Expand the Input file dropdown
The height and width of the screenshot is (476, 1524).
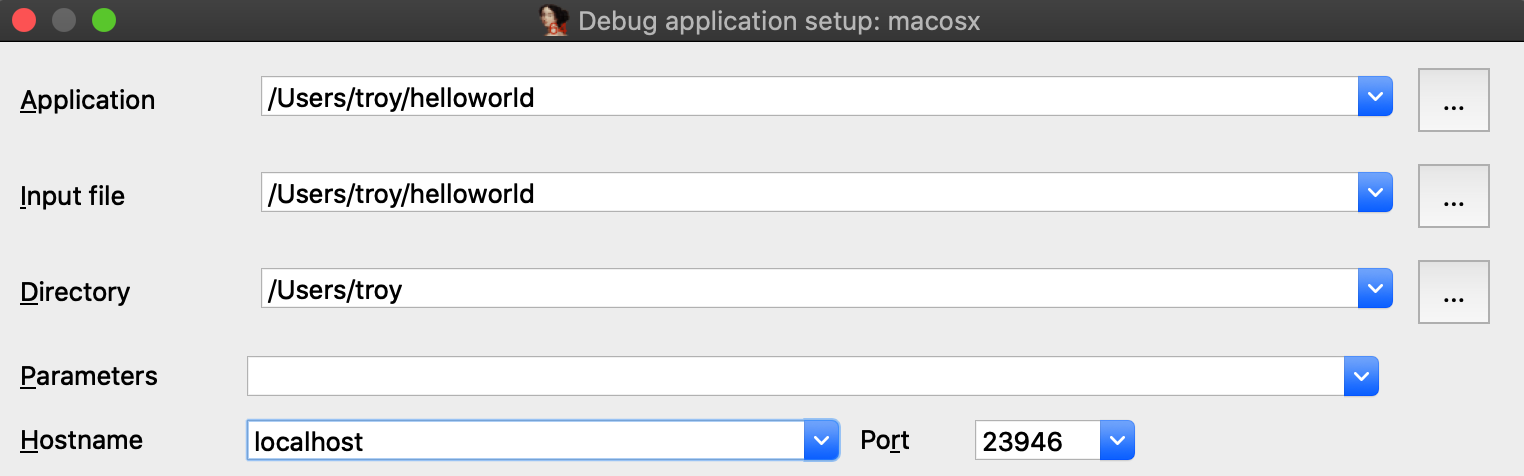click(1375, 191)
